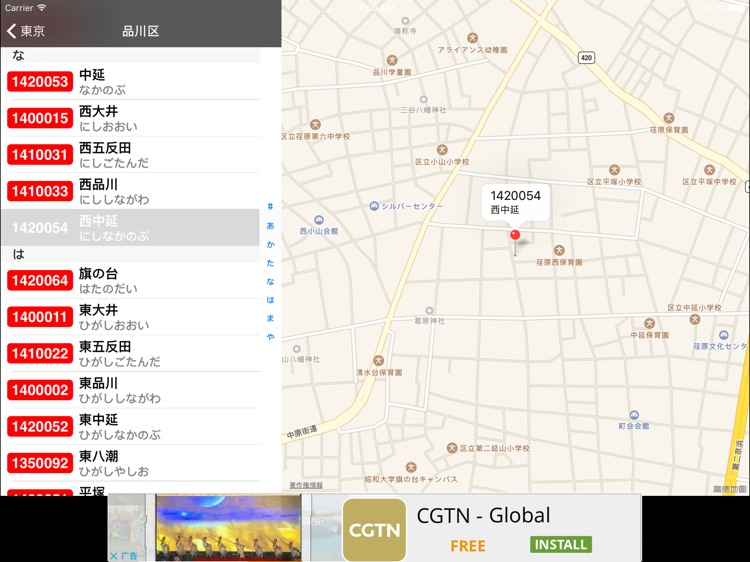Viewport: 750px width, 562px height.
Task: Open the 東中延 entry
Action: click(131, 426)
